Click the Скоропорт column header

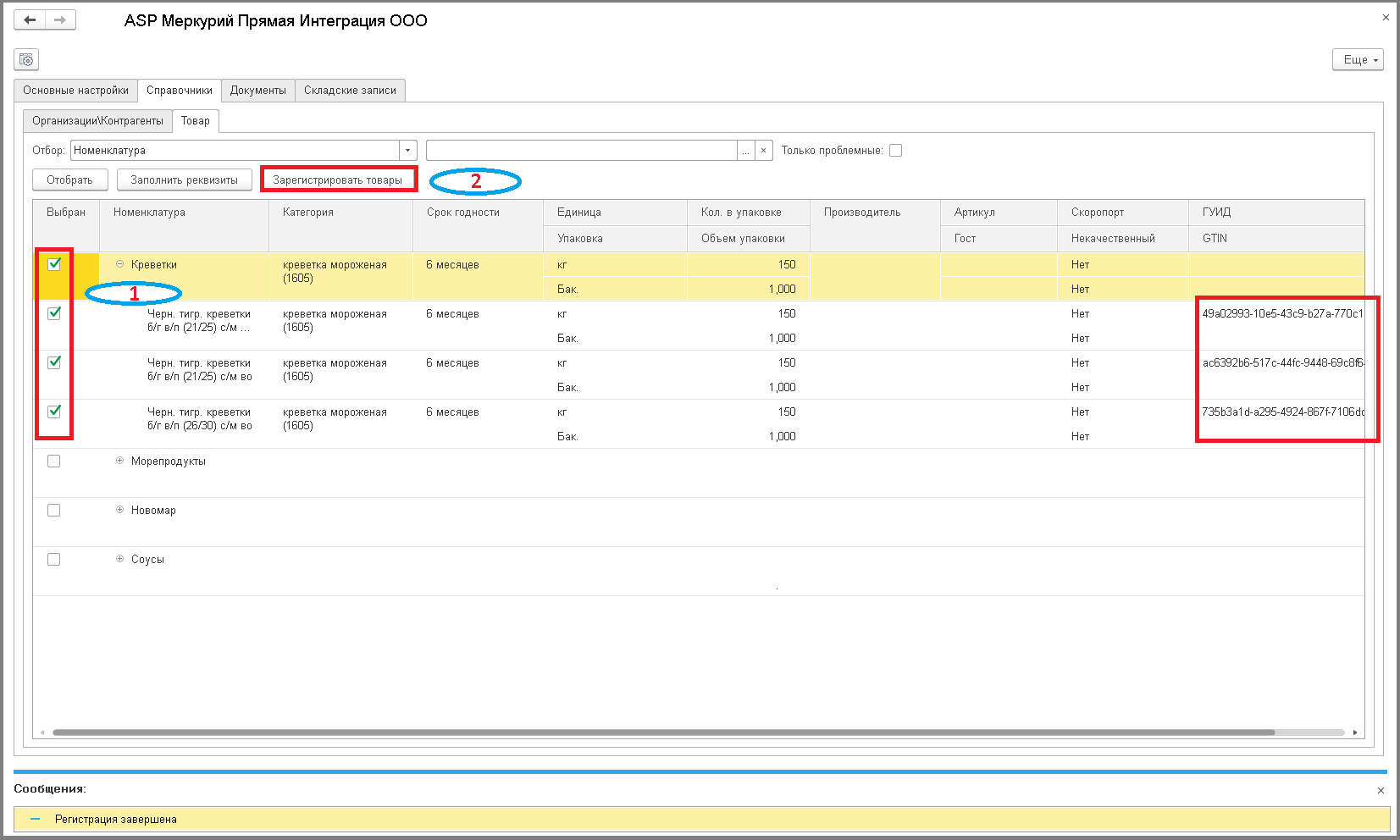coord(1122,213)
